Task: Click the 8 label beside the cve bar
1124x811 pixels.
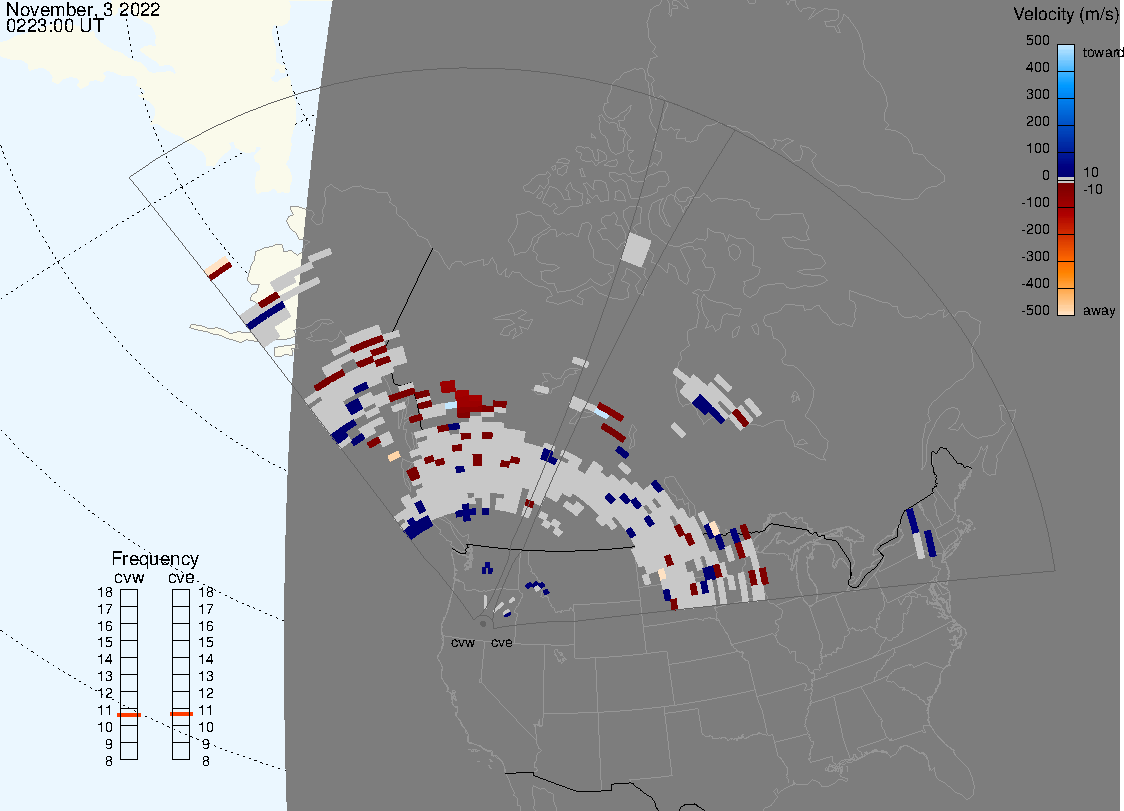Action: [x=206, y=762]
